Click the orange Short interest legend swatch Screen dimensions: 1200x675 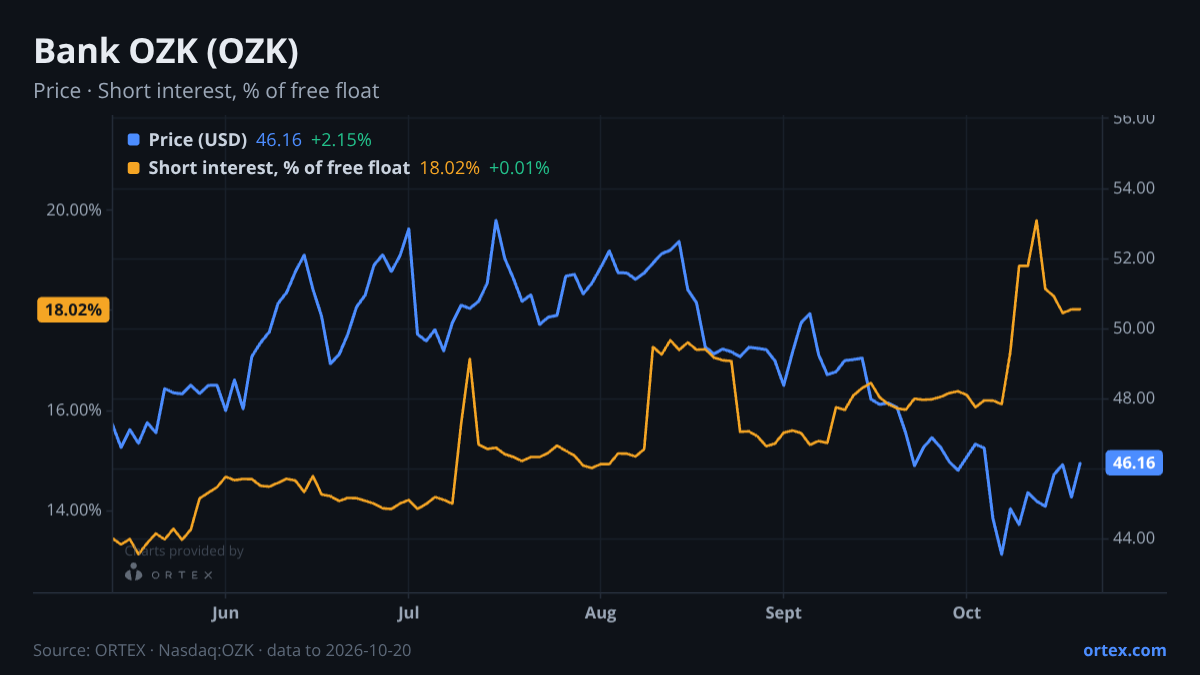[x=134, y=168]
